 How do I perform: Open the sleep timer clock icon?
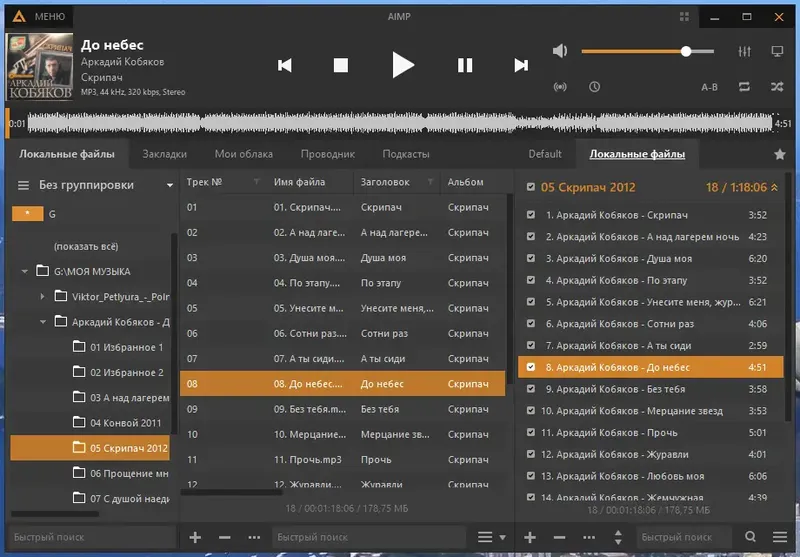[x=594, y=87]
